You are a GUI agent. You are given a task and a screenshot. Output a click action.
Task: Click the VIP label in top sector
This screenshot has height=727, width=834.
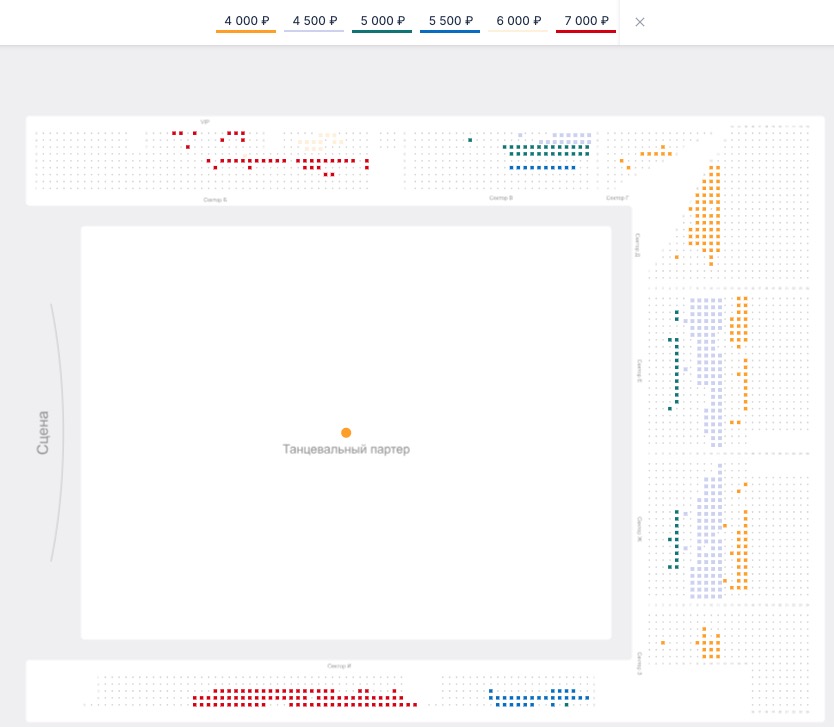[205, 122]
